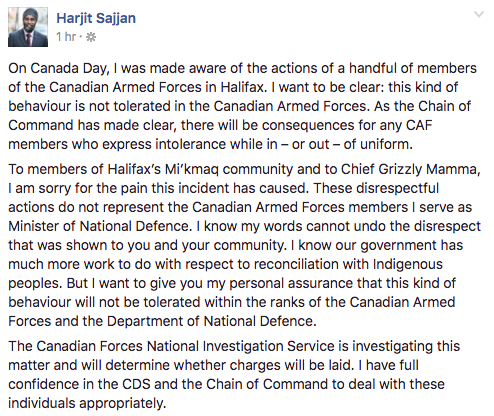Visit the Harjit Sajjan profile name link

[96, 18]
